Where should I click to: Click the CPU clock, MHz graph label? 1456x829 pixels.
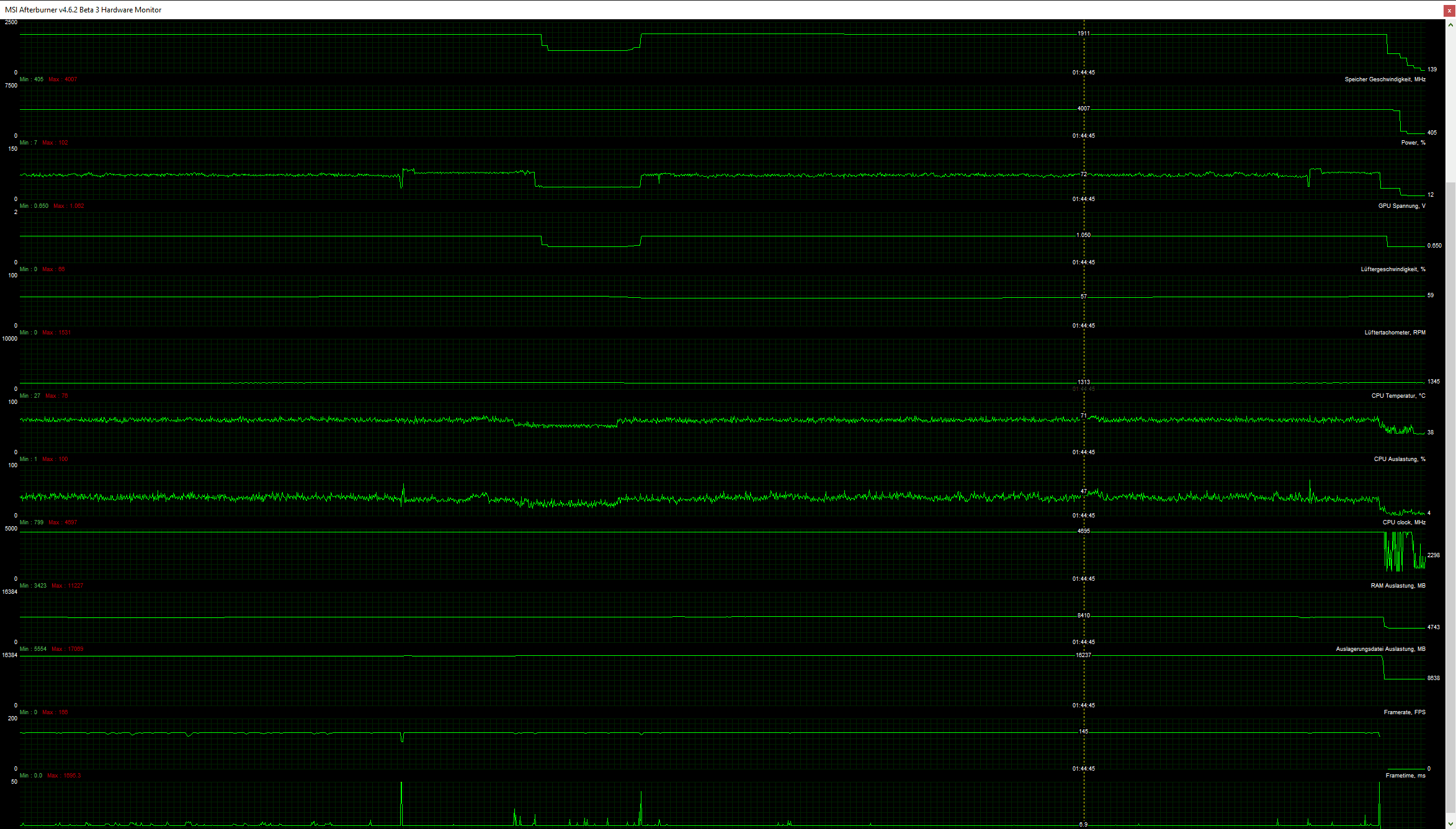[1403, 522]
